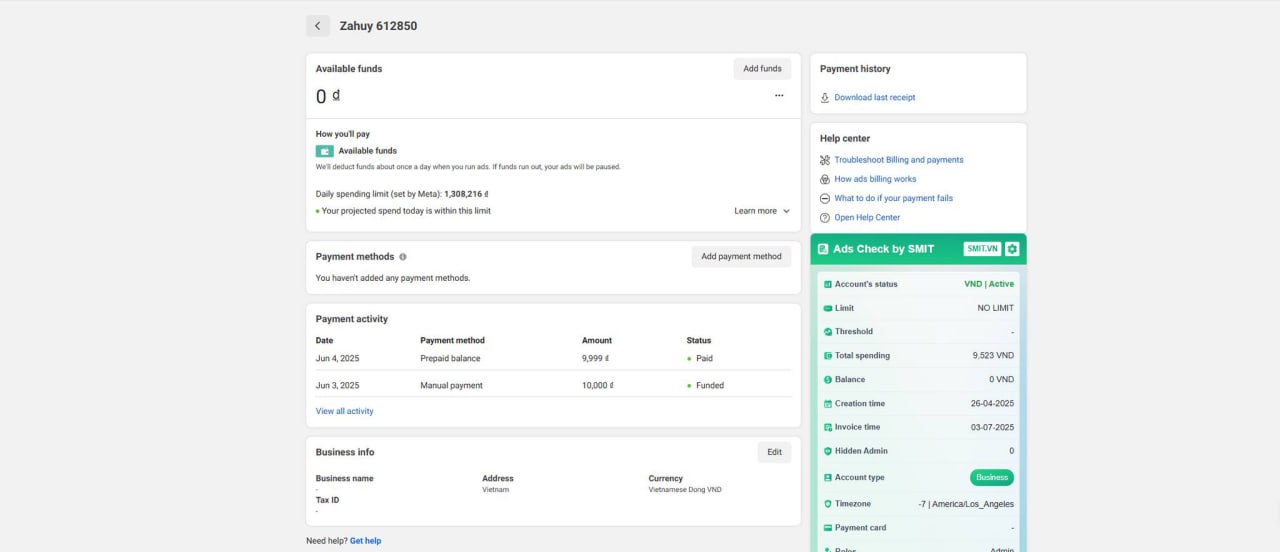Click the Jun 3, 2025 payment date
Screen dimensions: 1280x552
click(337, 385)
